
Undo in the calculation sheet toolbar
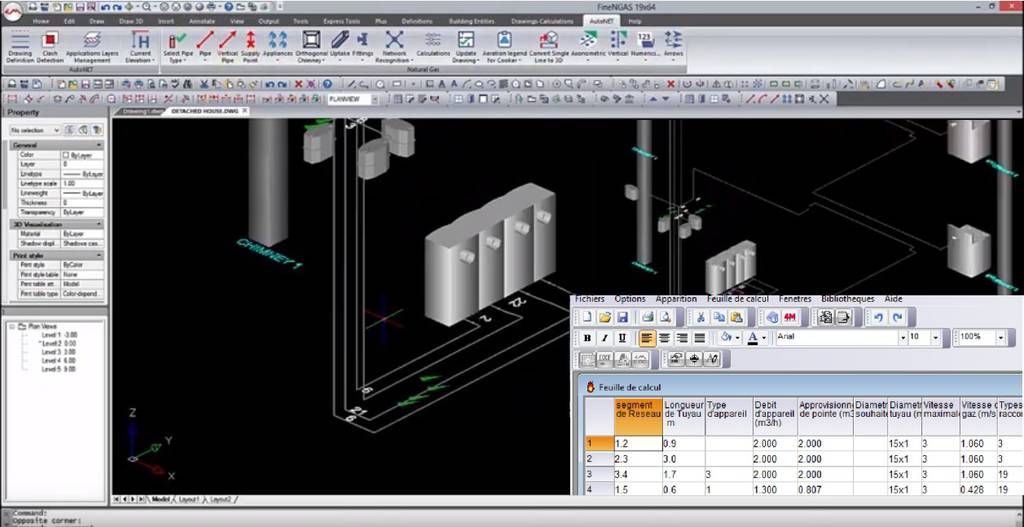pyautogui.click(x=878, y=317)
